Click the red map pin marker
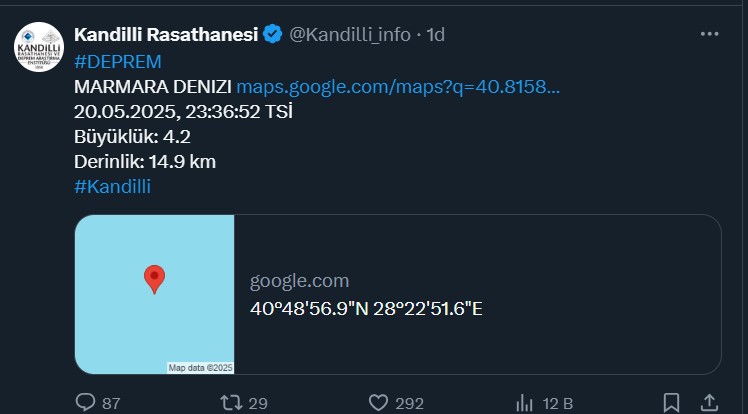The height and width of the screenshot is (414, 748). pos(155,279)
